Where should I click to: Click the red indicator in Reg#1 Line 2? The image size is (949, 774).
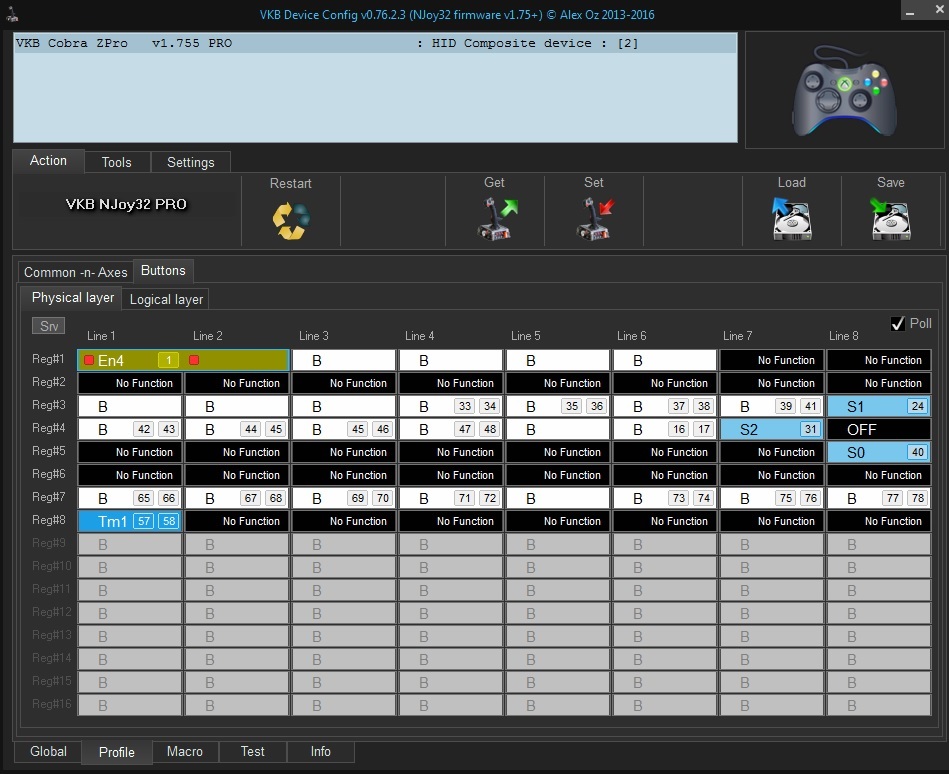194,360
